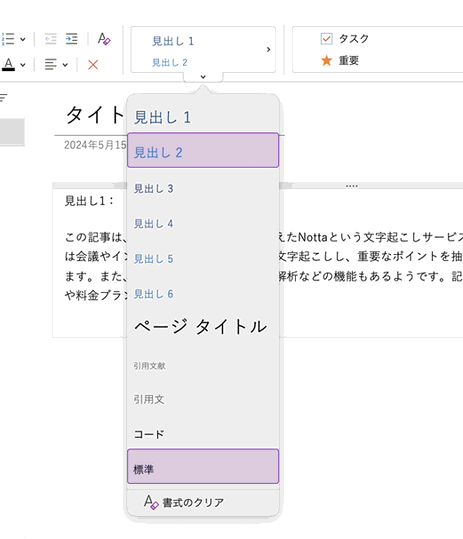Click the bulleted list icon
The width and height of the screenshot is (463, 539).
pyautogui.click(x=8, y=39)
